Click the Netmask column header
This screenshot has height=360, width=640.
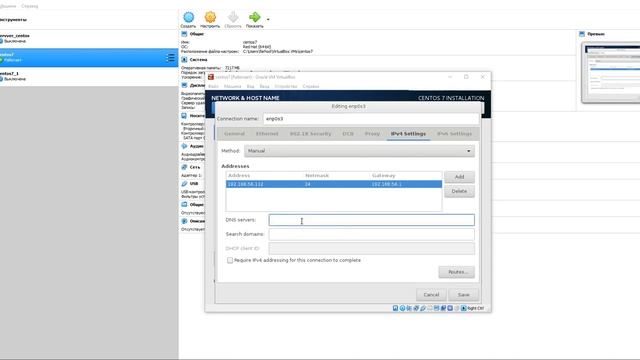(317, 176)
